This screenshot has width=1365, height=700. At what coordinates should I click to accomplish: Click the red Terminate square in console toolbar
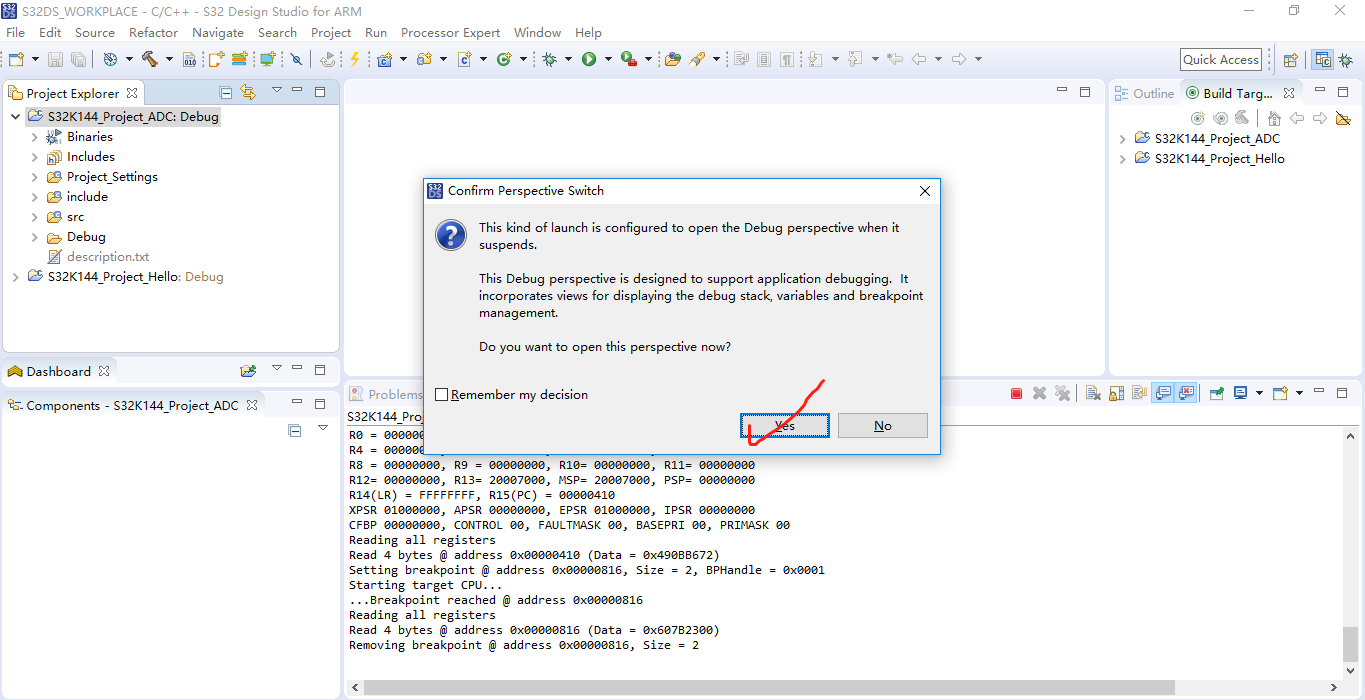click(x=1016, y=394)
